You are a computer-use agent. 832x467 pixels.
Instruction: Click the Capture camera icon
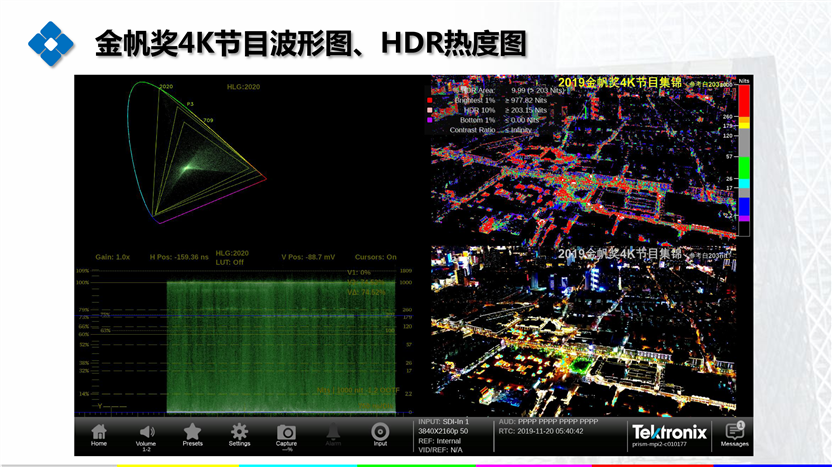tap(286, 433)
